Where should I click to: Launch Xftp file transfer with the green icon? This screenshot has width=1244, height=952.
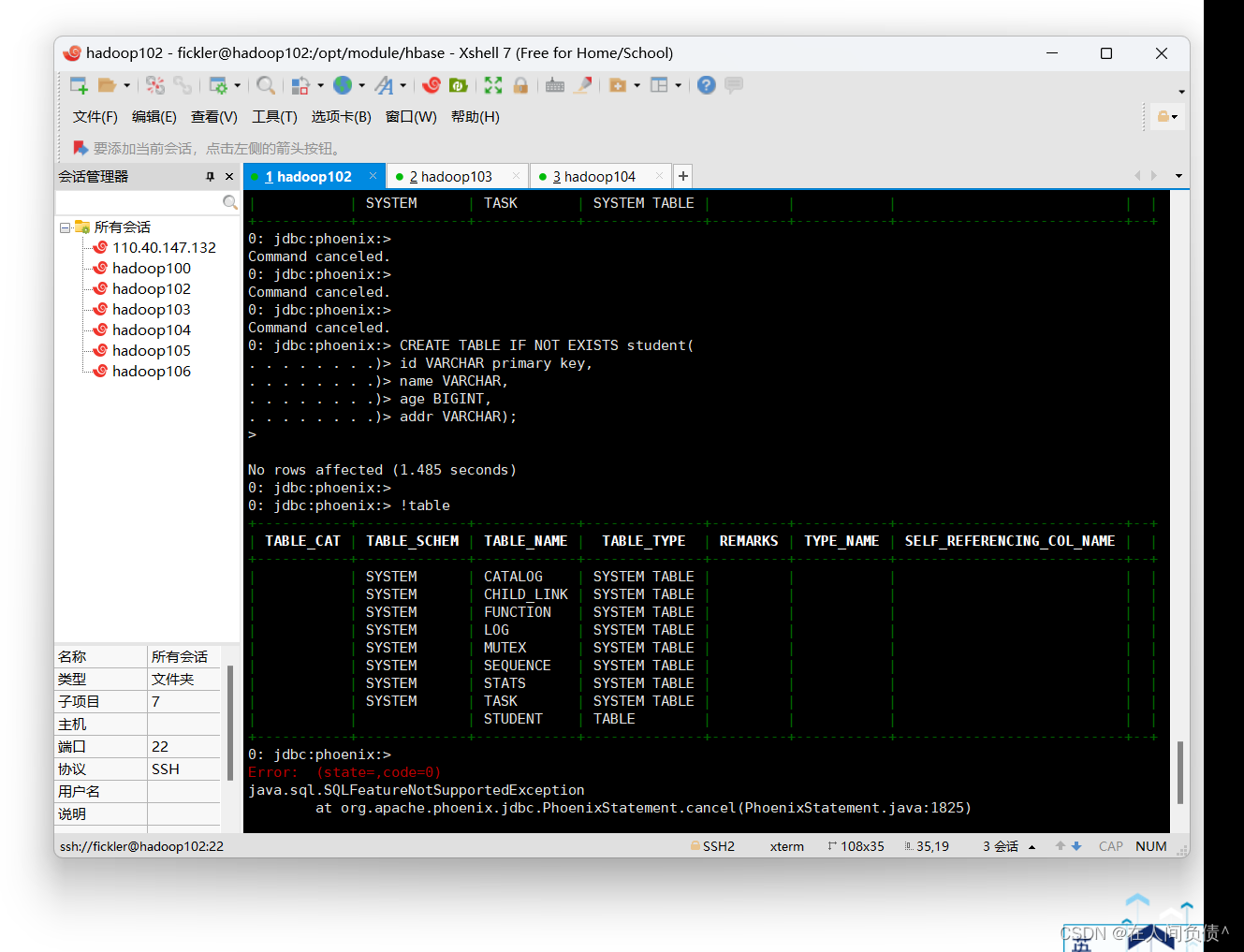458,85
